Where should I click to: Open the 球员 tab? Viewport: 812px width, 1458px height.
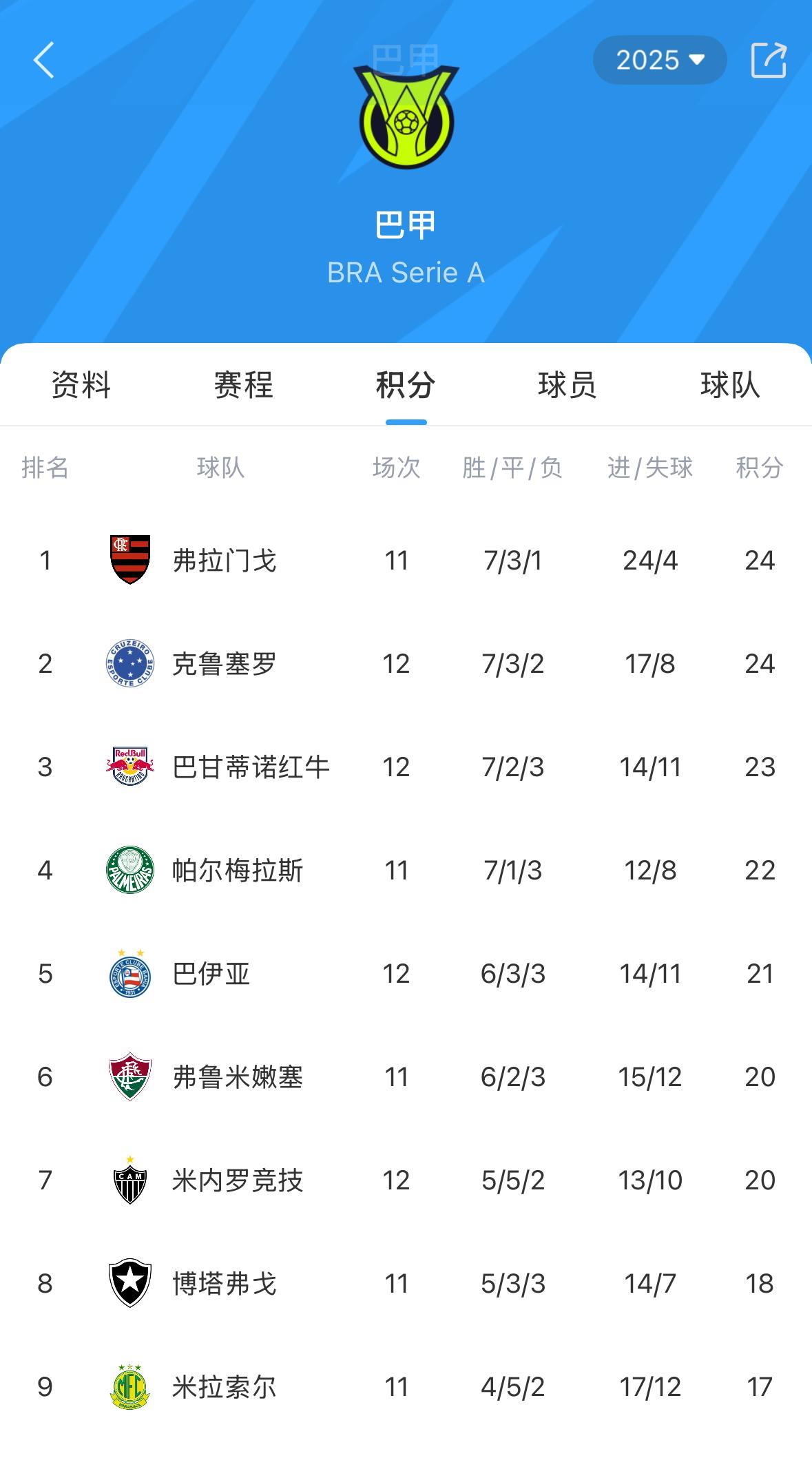click(568, 385)
